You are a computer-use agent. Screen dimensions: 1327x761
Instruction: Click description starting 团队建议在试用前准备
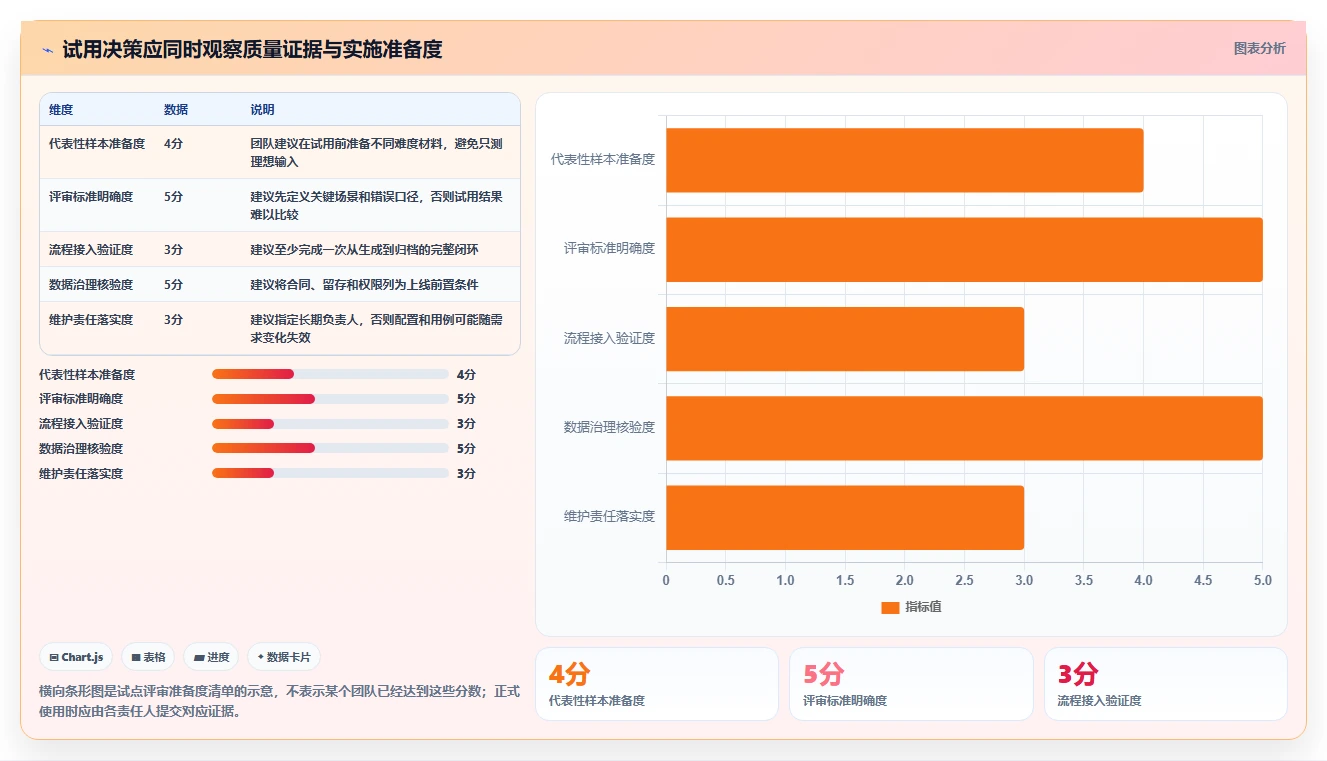pos(376,152)
